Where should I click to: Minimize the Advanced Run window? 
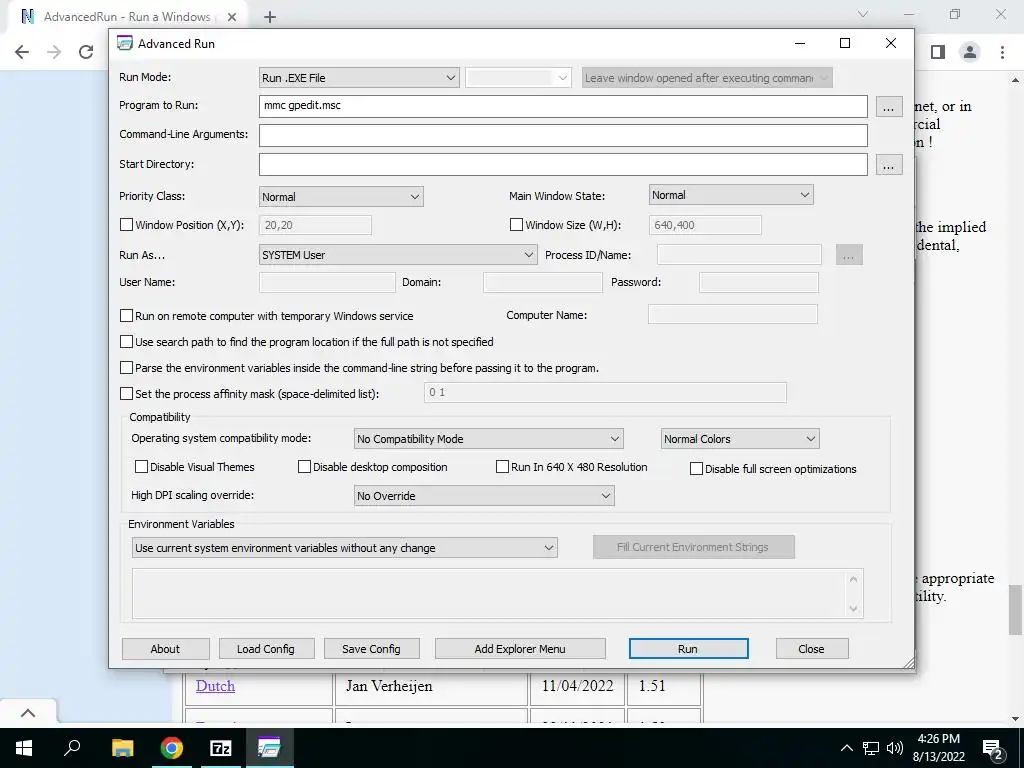point(800,43)
